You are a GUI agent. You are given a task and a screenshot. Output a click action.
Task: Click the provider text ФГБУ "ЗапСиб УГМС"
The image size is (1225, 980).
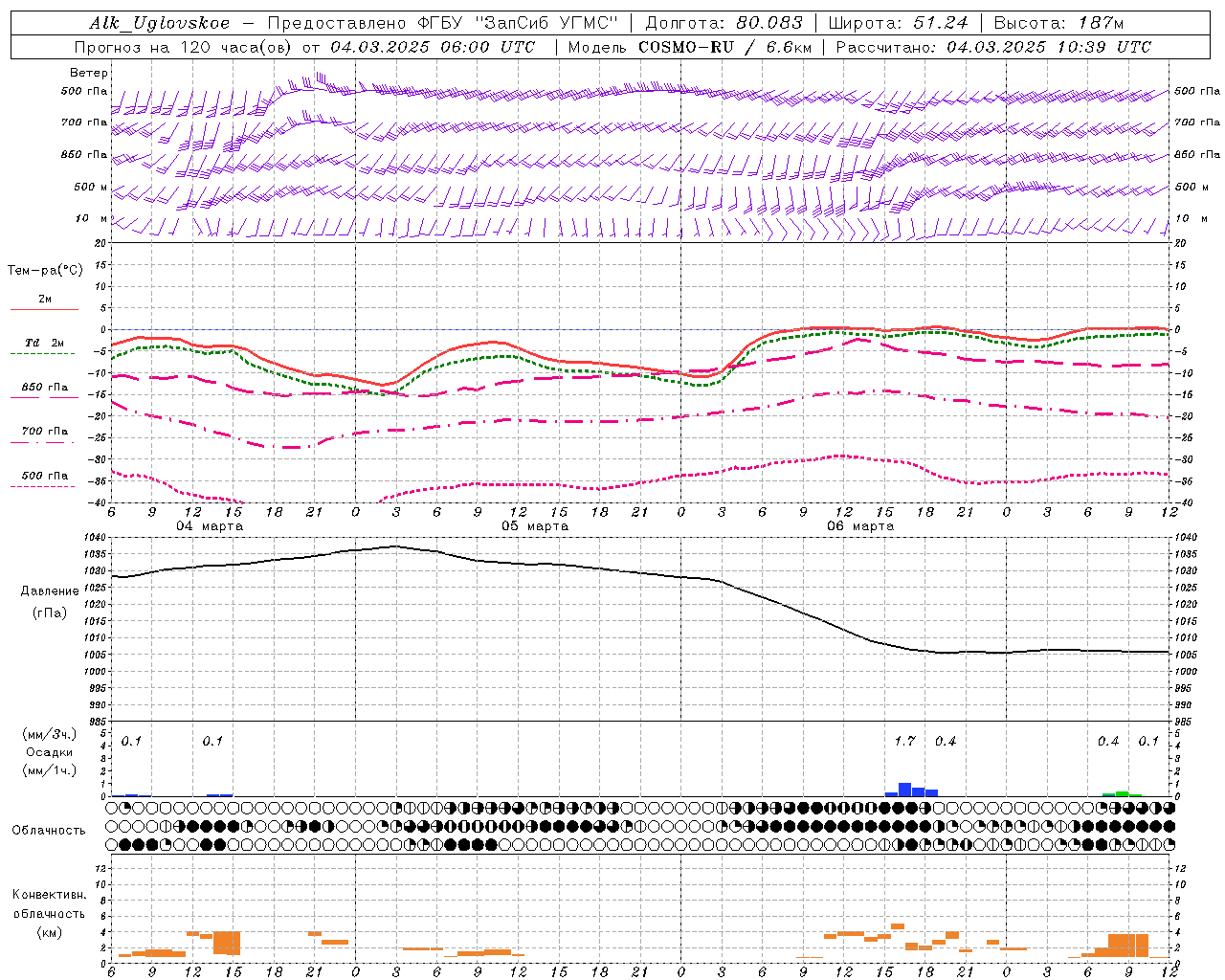tap(518, 24)
